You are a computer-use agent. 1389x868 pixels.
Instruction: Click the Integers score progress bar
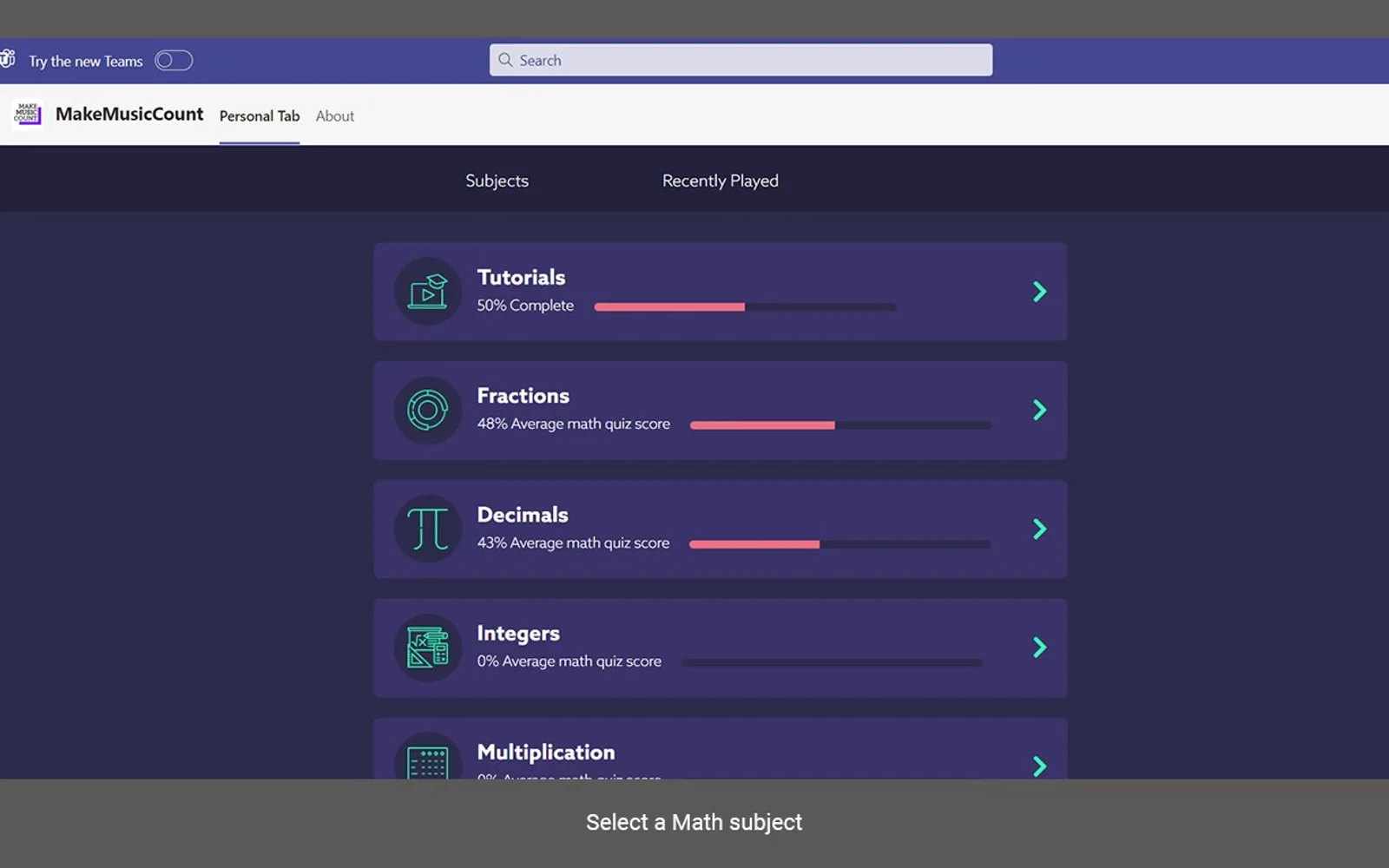click(x=832, y=662)
